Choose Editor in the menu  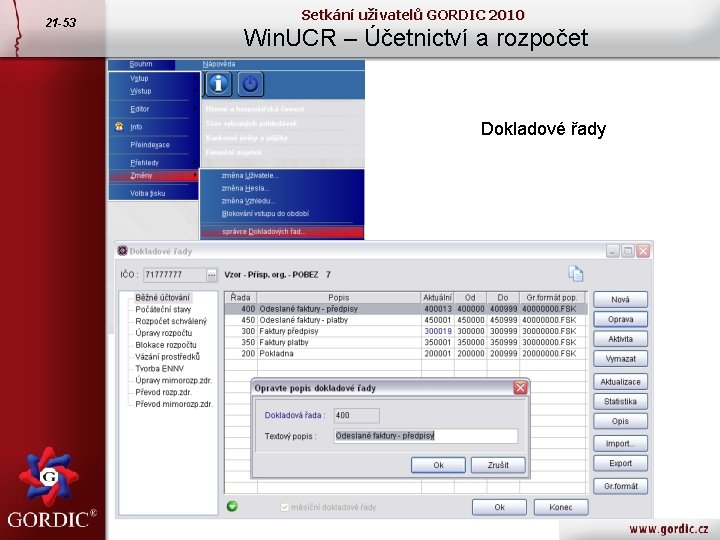[140, 109]
